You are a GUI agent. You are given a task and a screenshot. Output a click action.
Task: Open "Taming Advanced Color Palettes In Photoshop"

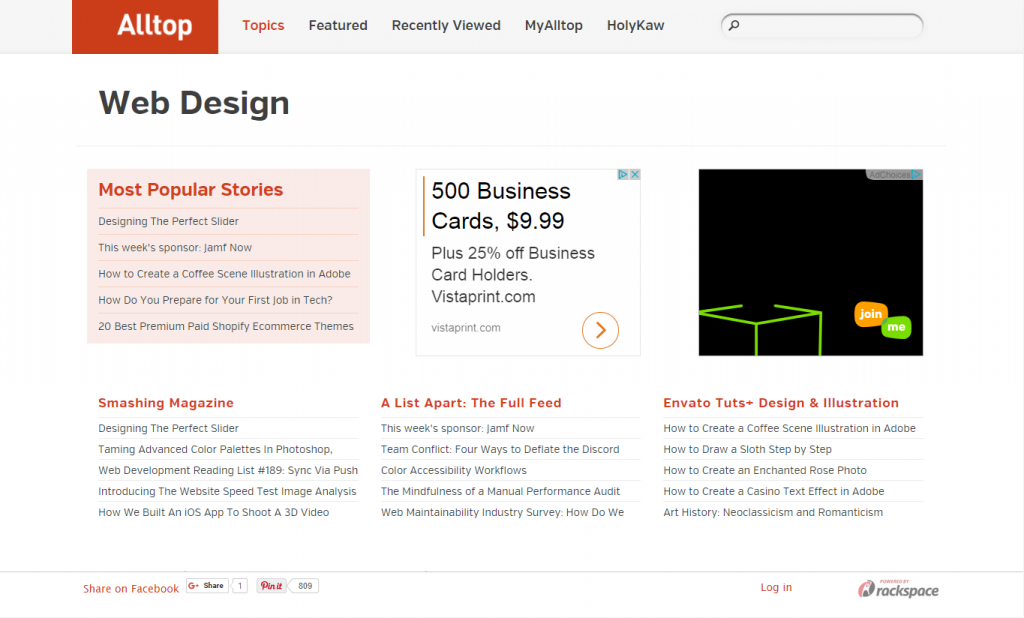[x=216, y=449]
